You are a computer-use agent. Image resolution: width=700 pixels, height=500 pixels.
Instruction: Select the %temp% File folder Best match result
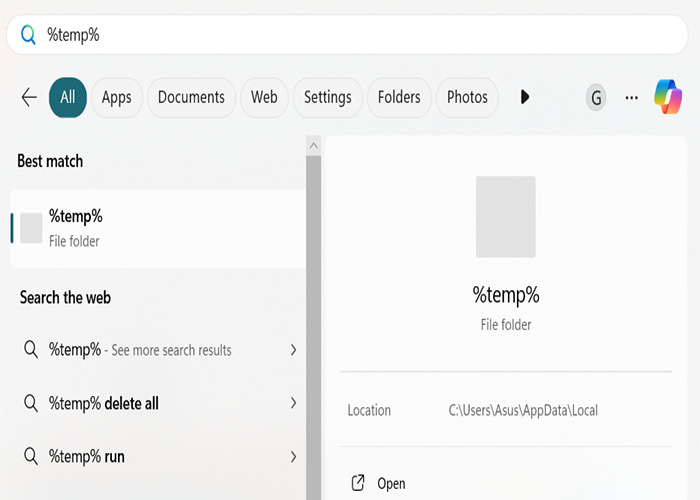click(x=158, y=228)
